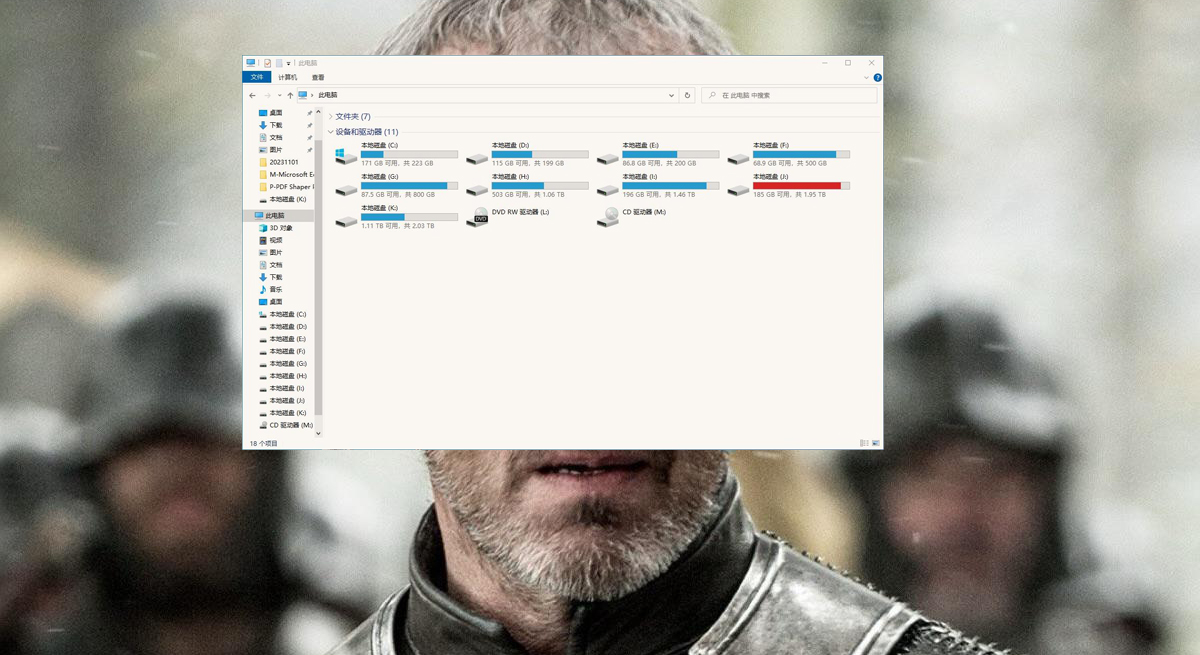Open the address bar history dropdown
1200x655 pixels.
(x=672, y=96)
